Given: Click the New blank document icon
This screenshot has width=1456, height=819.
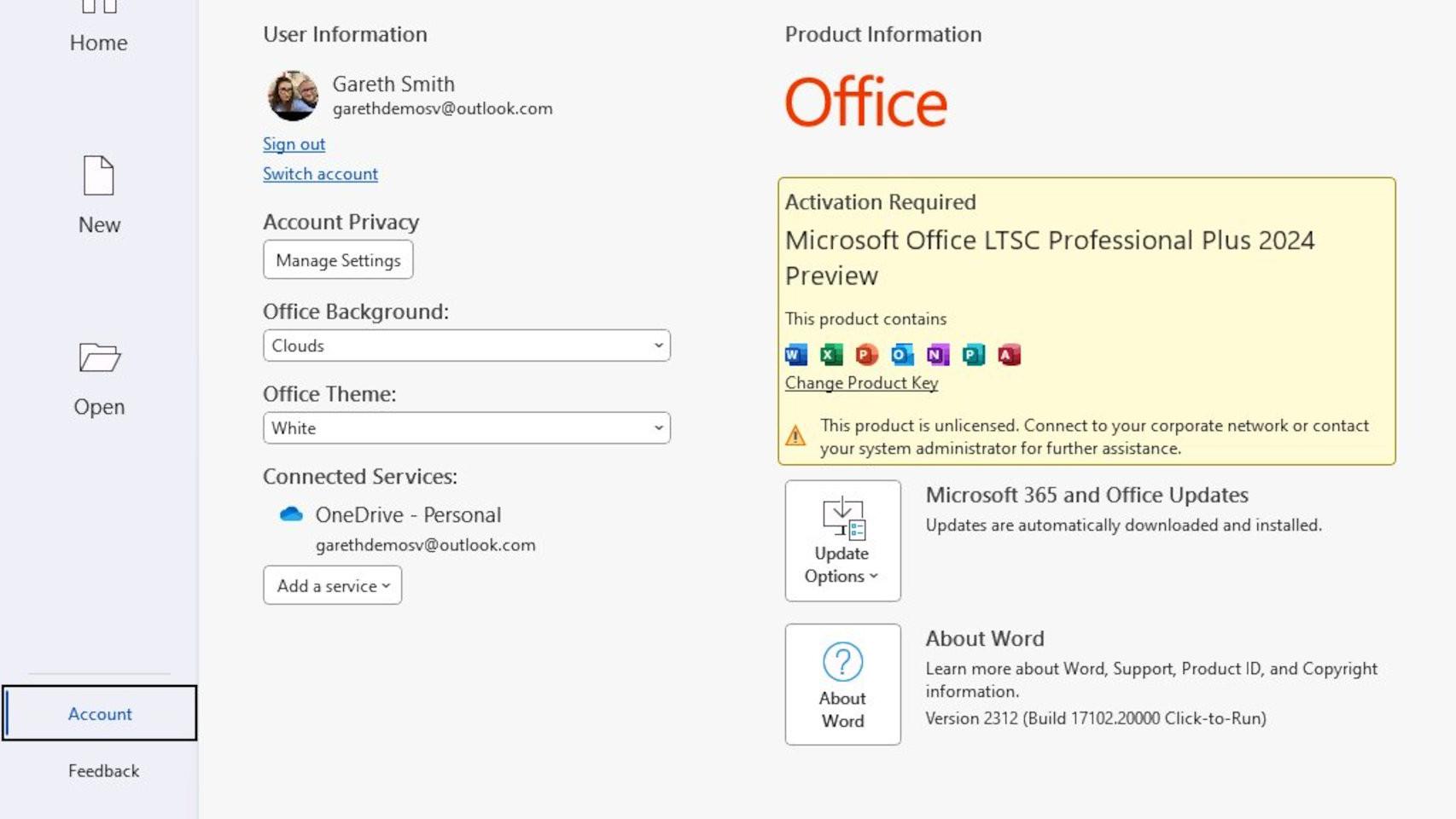Looking at the screenshot, I should (99, 176).
